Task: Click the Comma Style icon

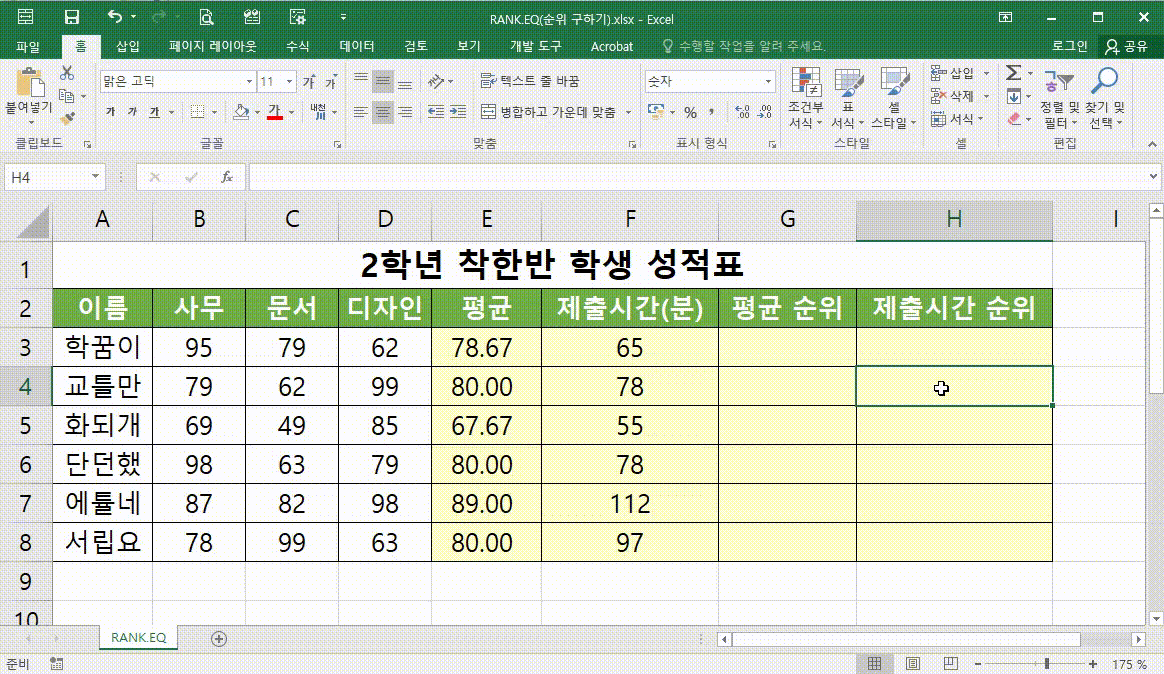Action: (x=712, y=113)
